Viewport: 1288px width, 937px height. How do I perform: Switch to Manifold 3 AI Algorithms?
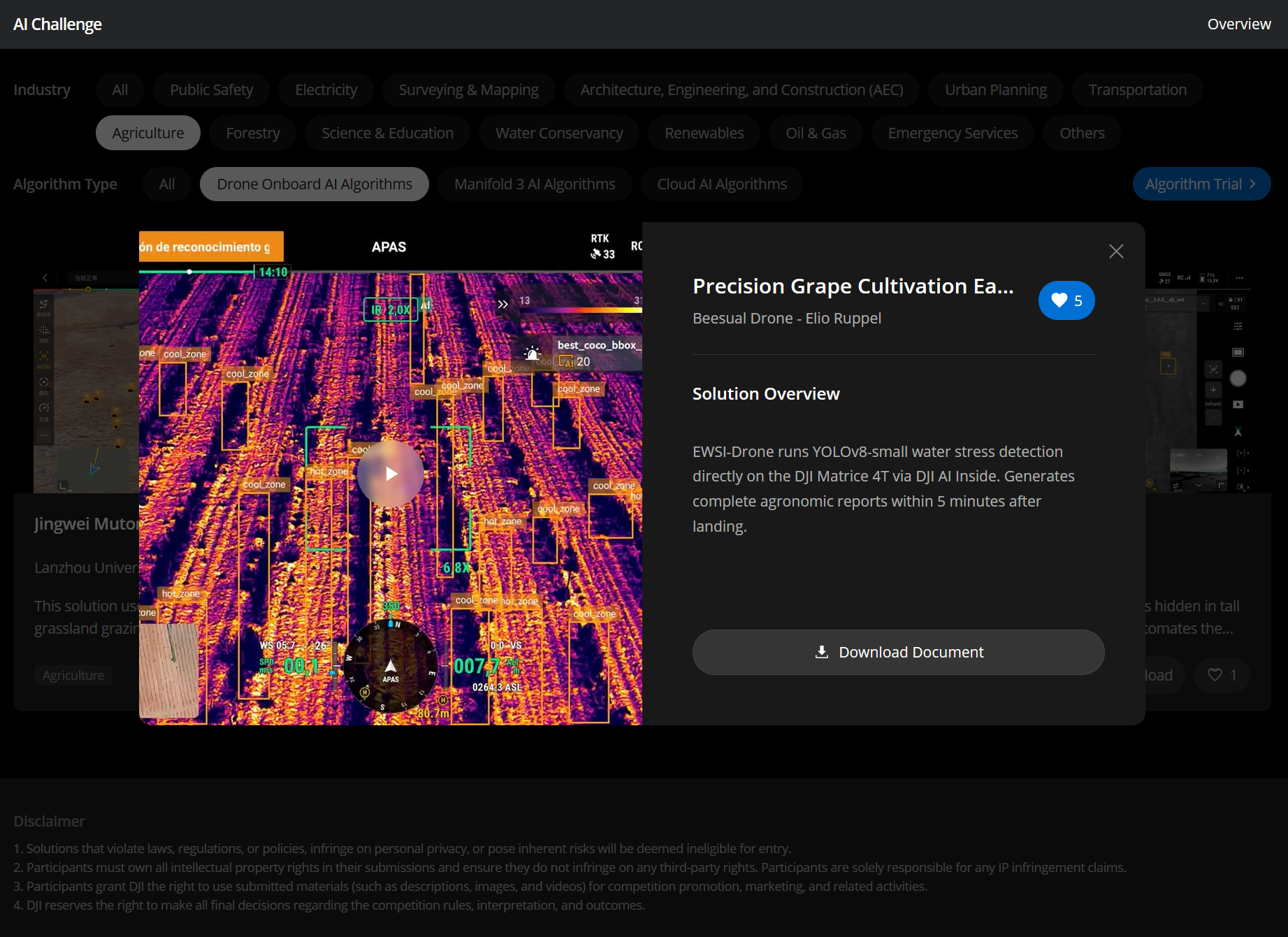(535, 184)
